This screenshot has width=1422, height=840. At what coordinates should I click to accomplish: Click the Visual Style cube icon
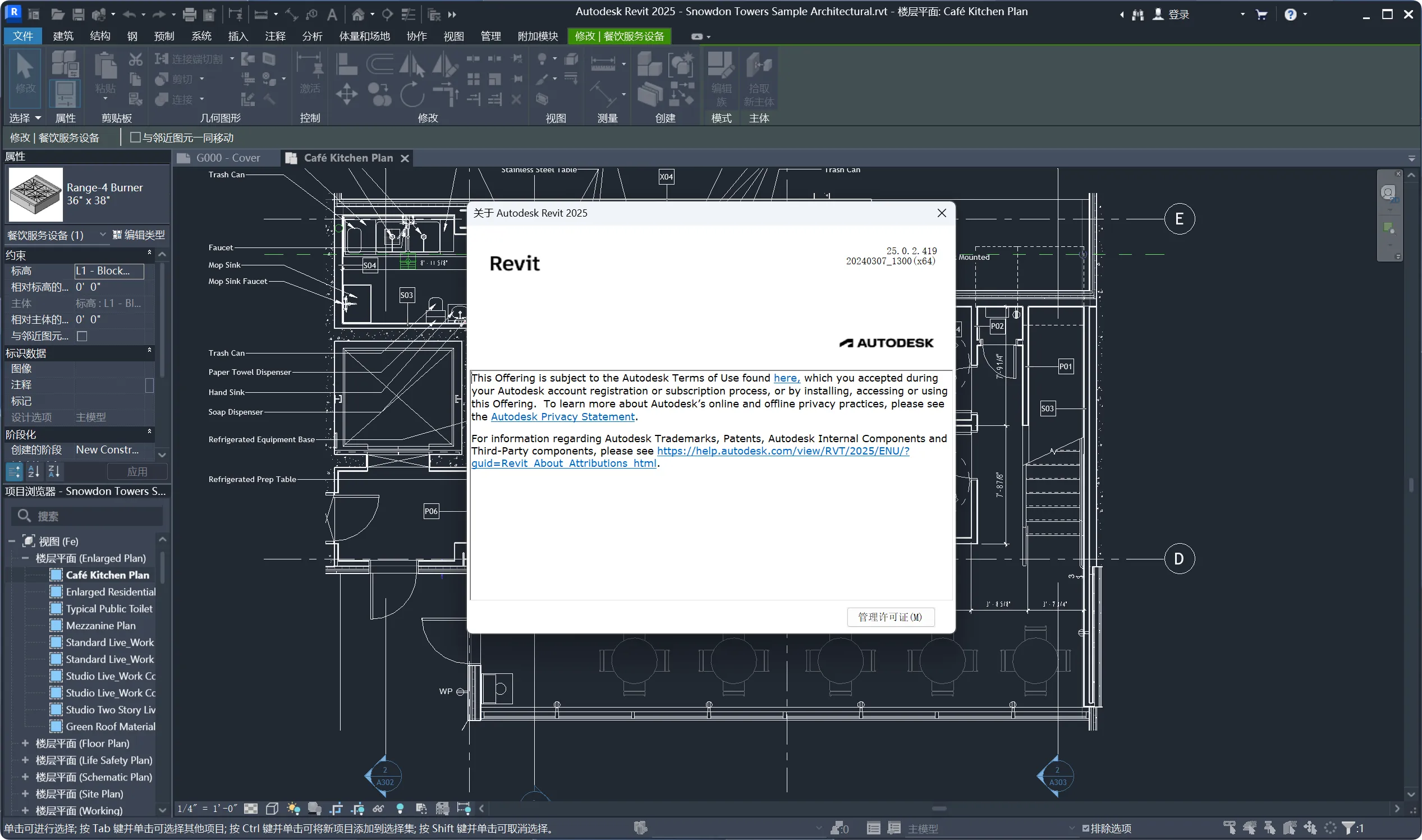[x=272, y=809]
